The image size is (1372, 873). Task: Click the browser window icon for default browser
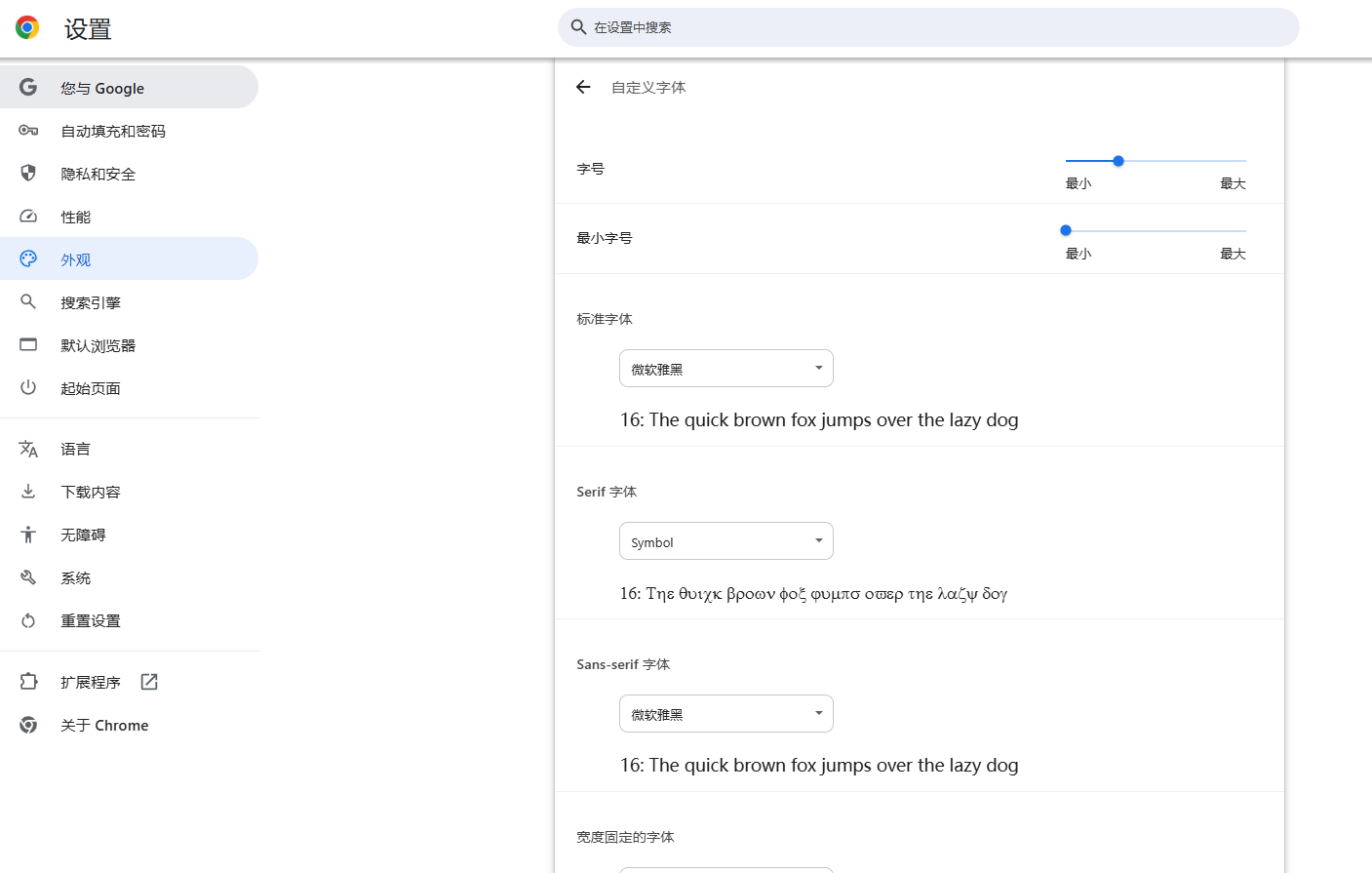[28, 344]
